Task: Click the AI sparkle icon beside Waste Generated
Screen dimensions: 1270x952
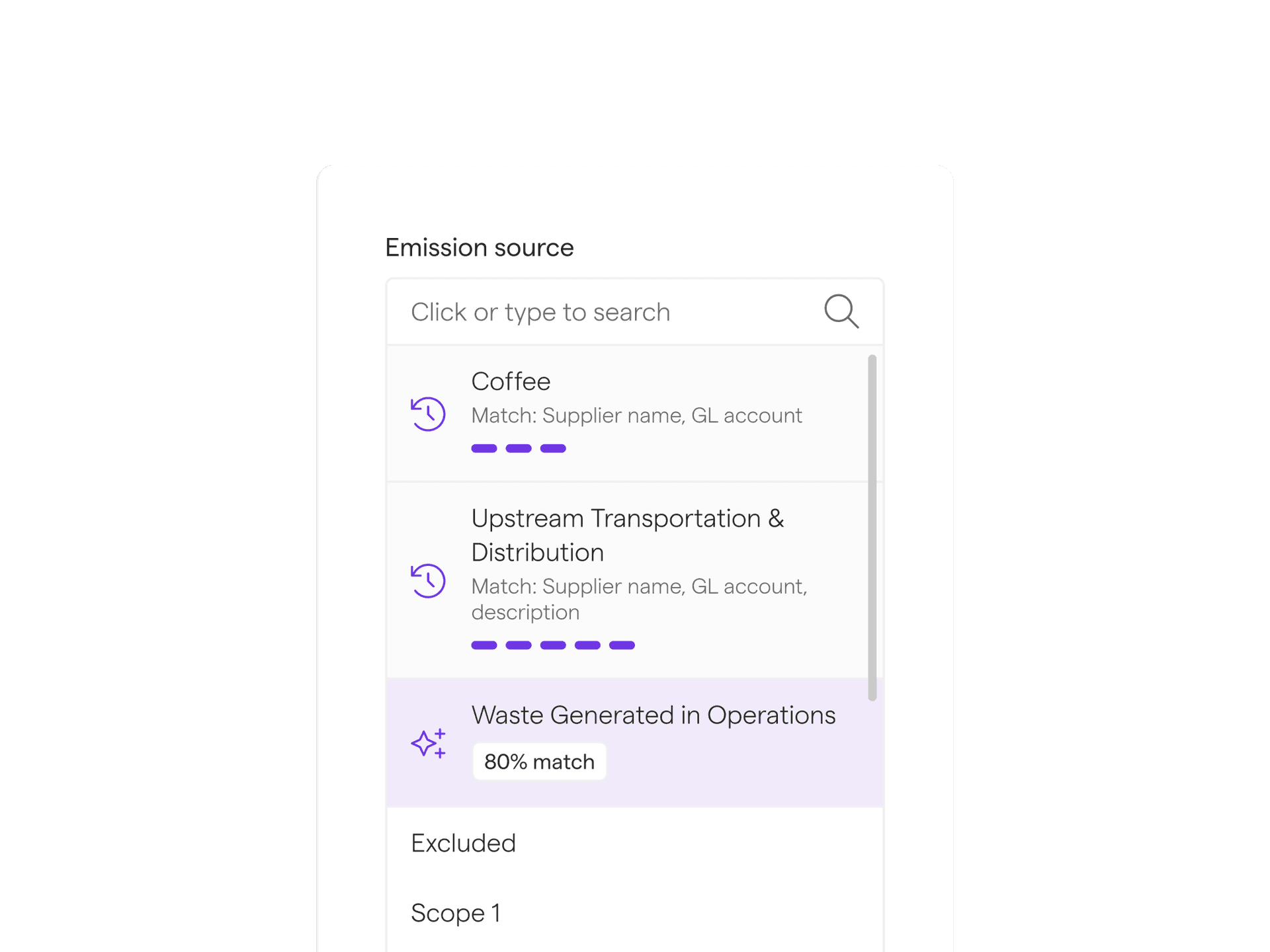Action: 428,743
